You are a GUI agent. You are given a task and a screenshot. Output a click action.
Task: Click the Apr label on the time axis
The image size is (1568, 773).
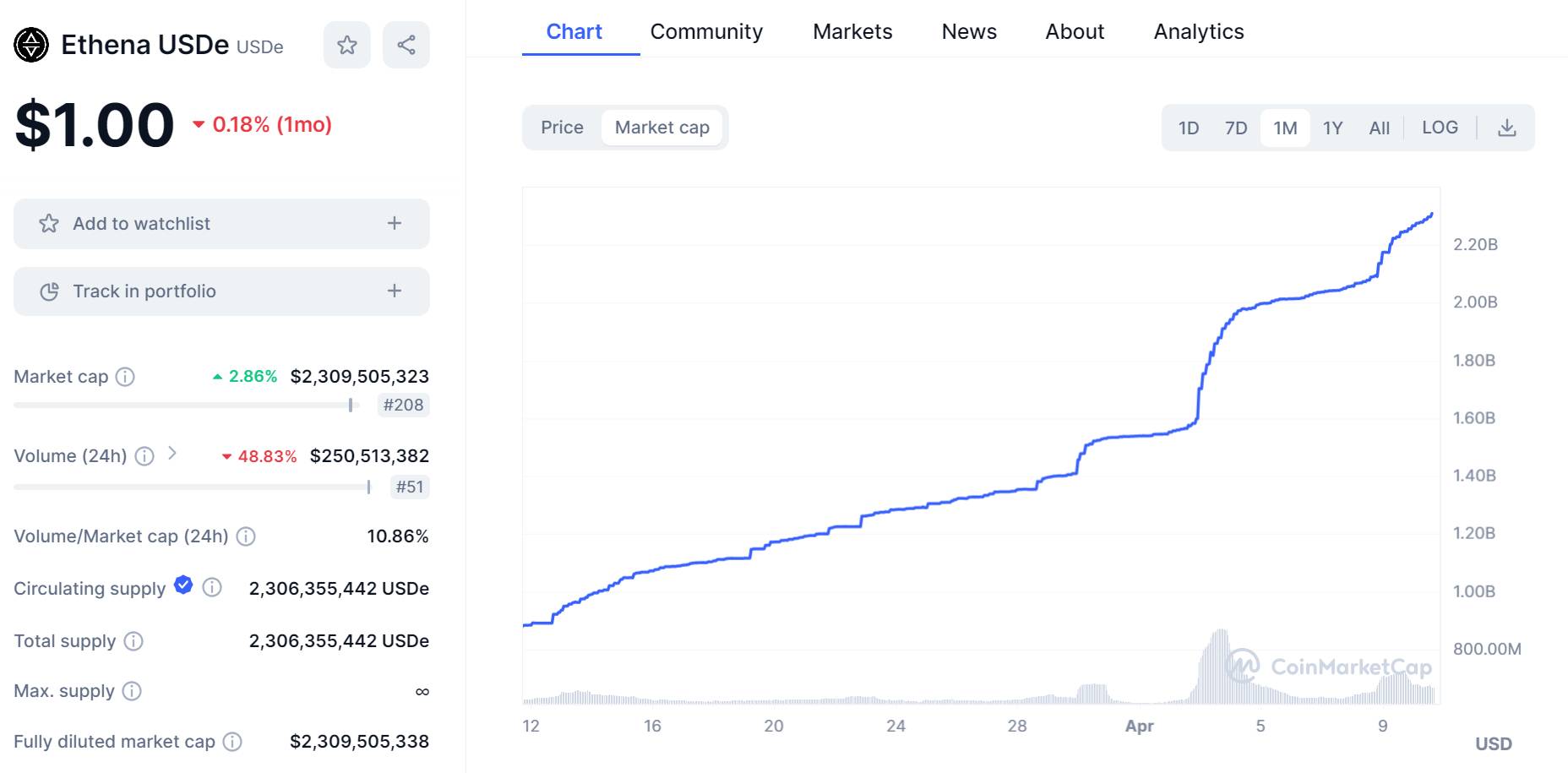pyautogui.click(x=1139, y=727)
